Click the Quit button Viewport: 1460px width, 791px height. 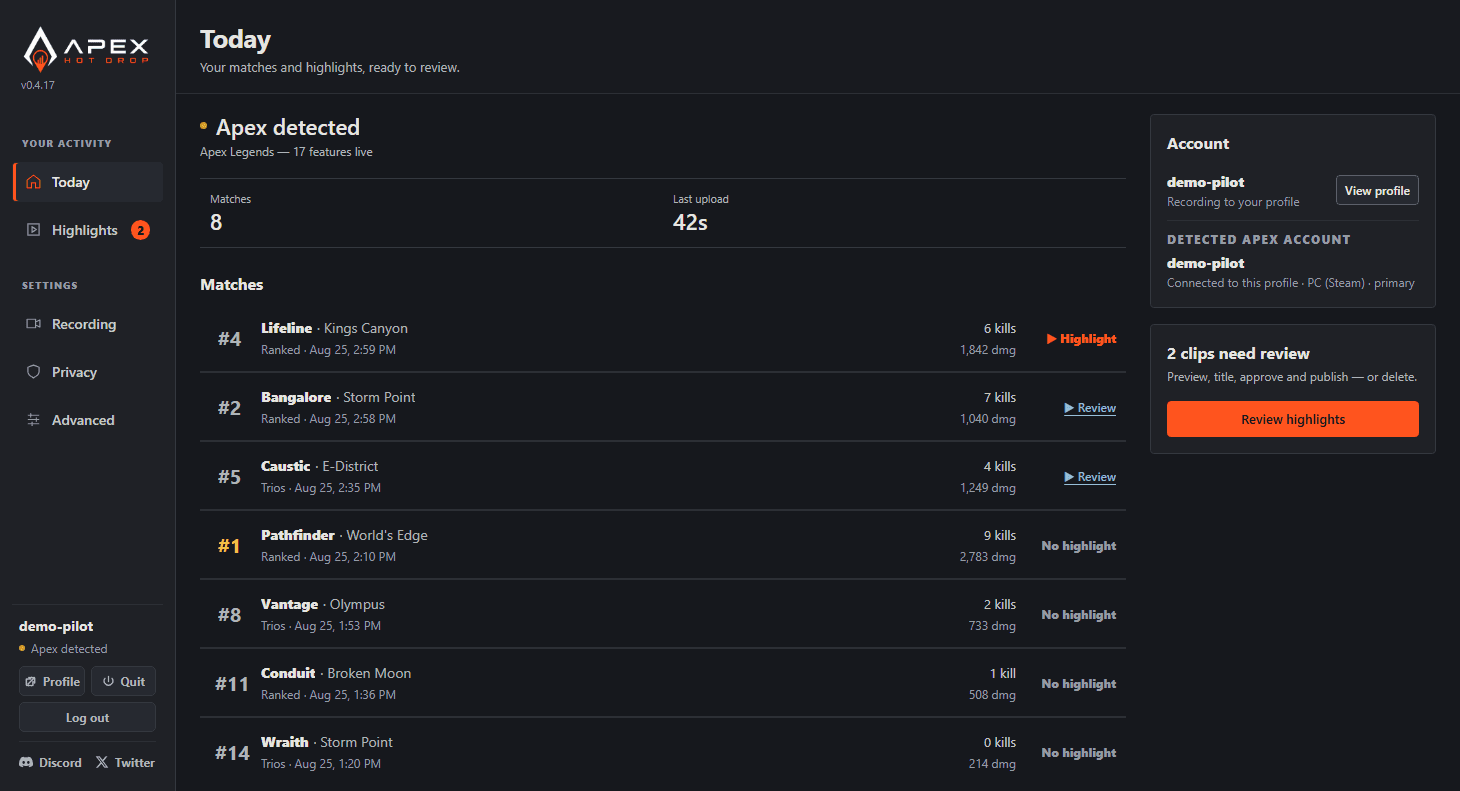(123, 681)
